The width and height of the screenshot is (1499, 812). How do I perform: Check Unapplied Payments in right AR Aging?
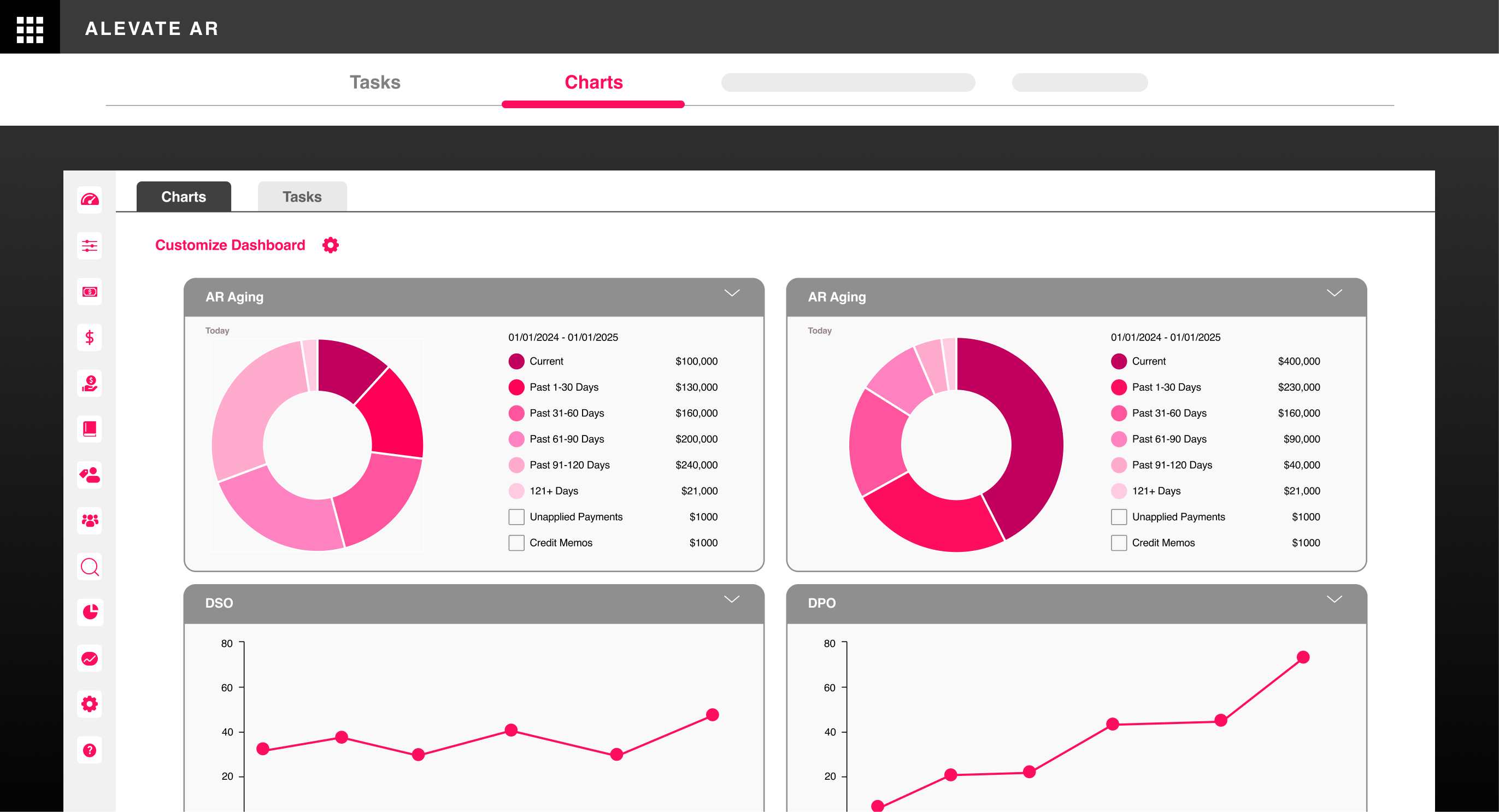[1119, 516]
